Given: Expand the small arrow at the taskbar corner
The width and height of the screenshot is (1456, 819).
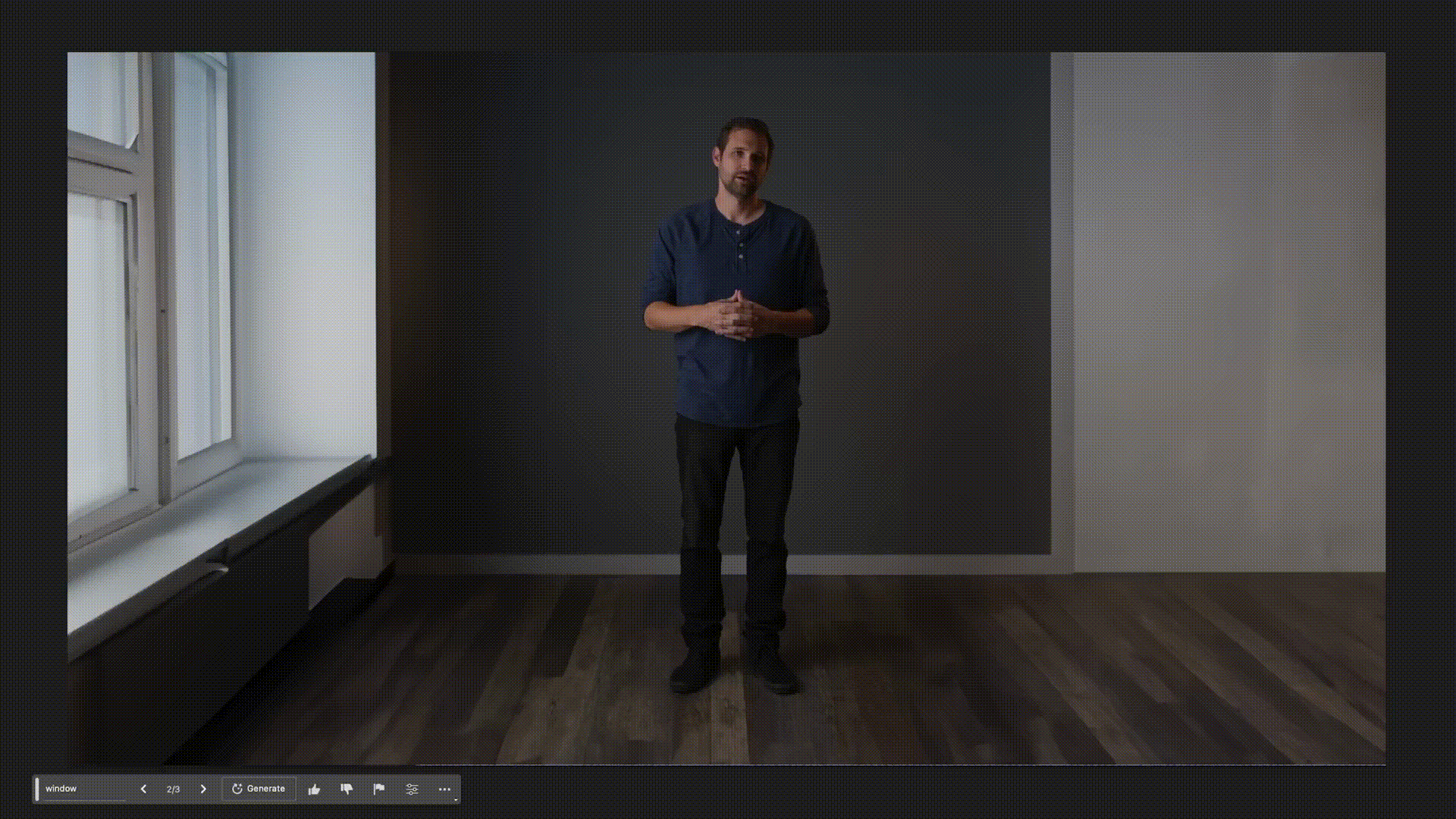Looking at the screenshot, I should [456, 799].
